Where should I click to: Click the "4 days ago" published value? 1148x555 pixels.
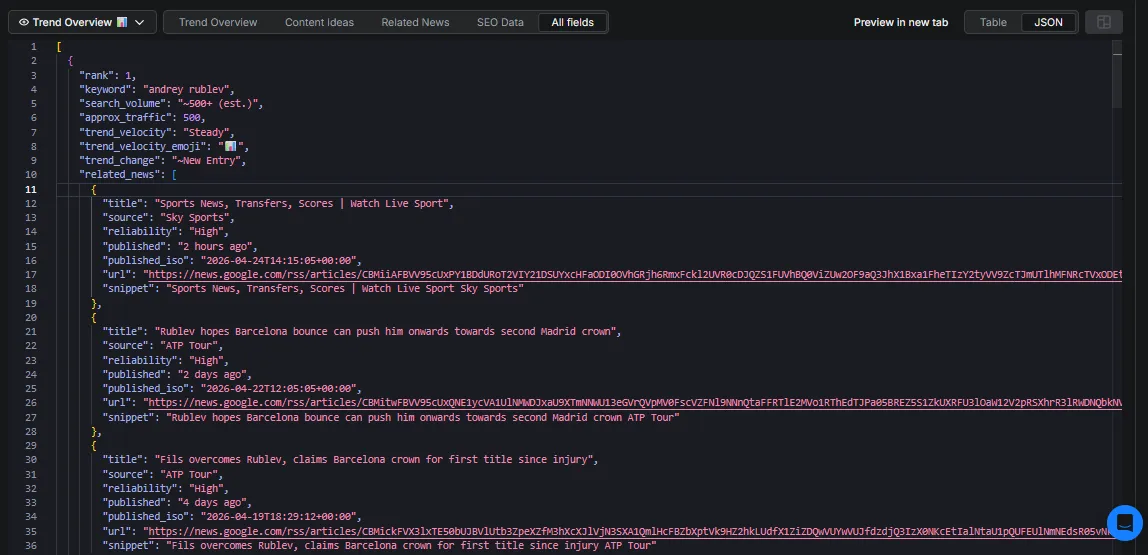tap(214, 502)
